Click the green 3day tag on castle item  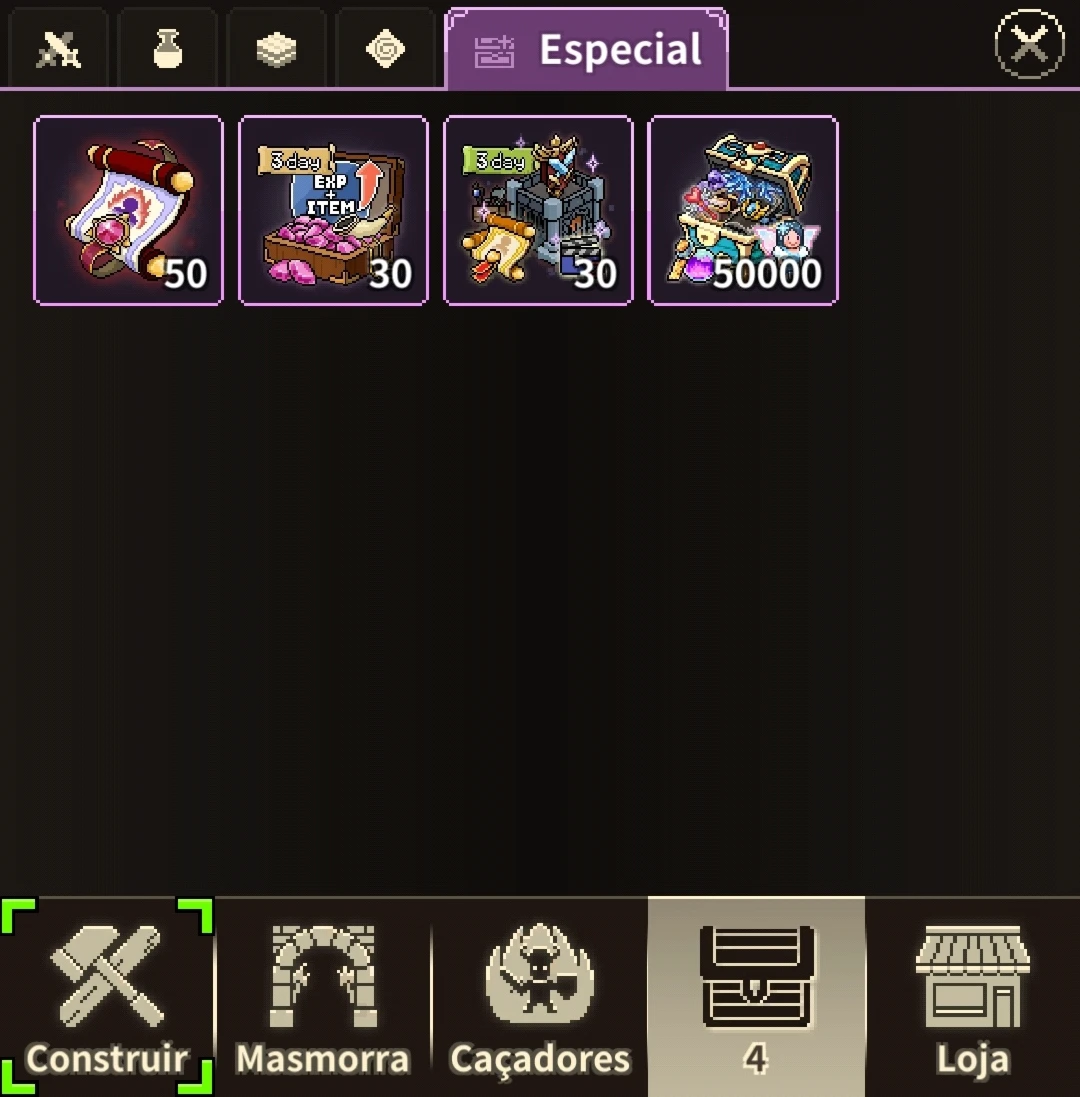point(499,161)
